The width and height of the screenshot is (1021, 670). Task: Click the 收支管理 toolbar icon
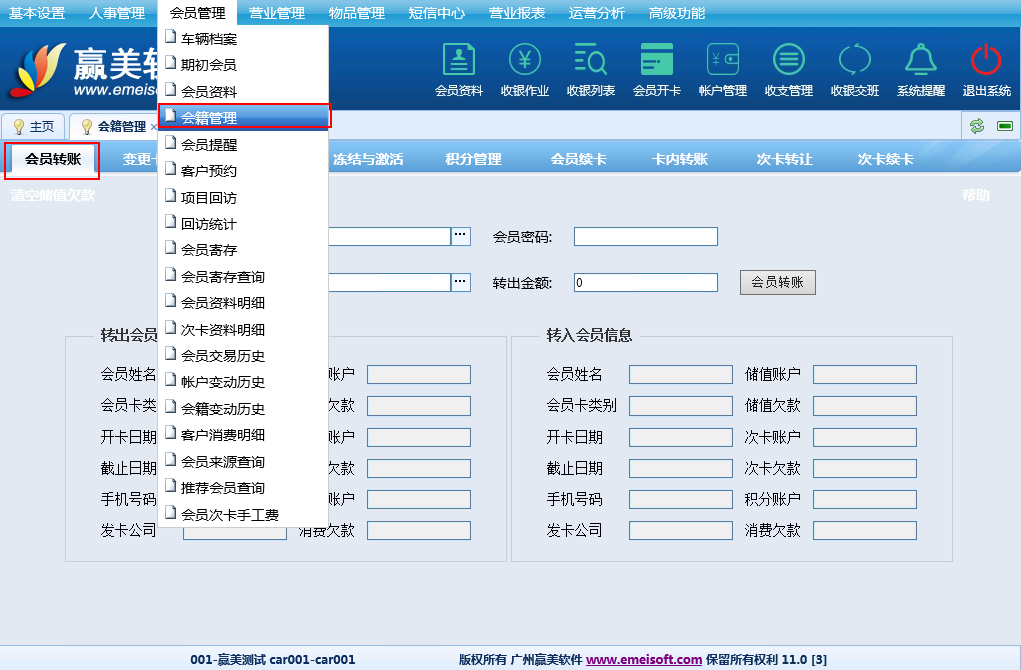click(x=789, y=62)
